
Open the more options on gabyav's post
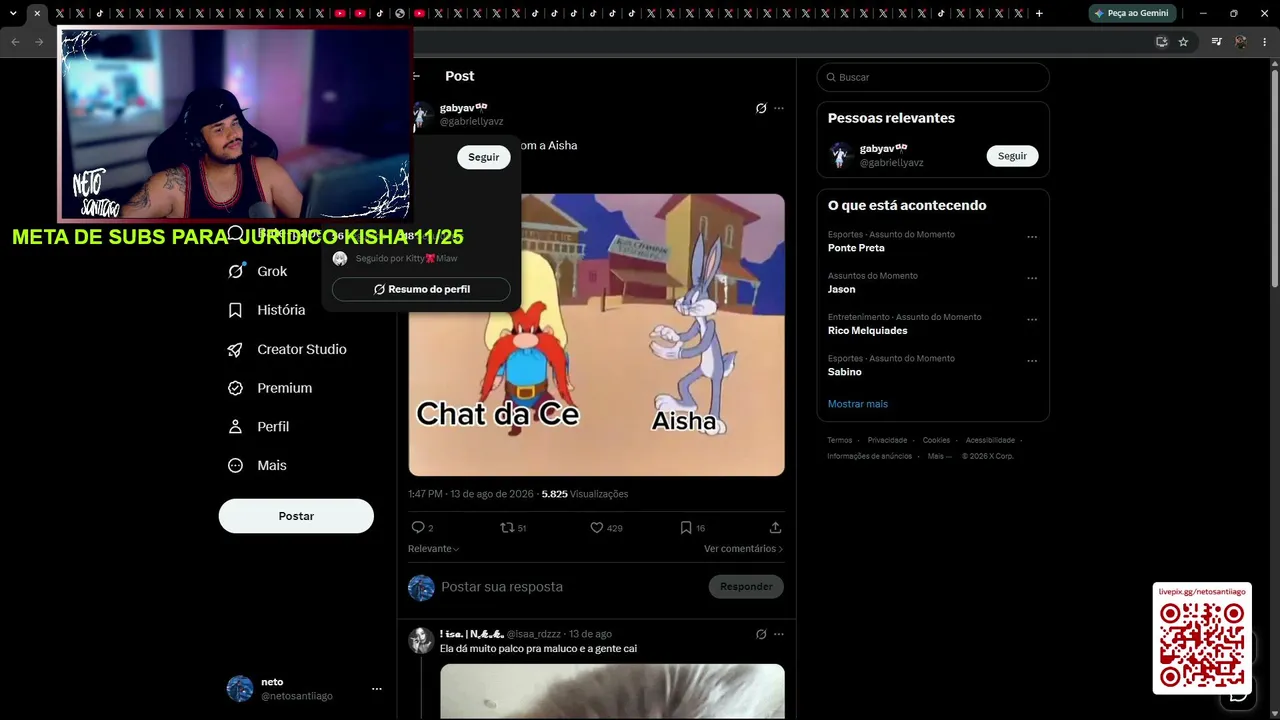tap(779, 108)
